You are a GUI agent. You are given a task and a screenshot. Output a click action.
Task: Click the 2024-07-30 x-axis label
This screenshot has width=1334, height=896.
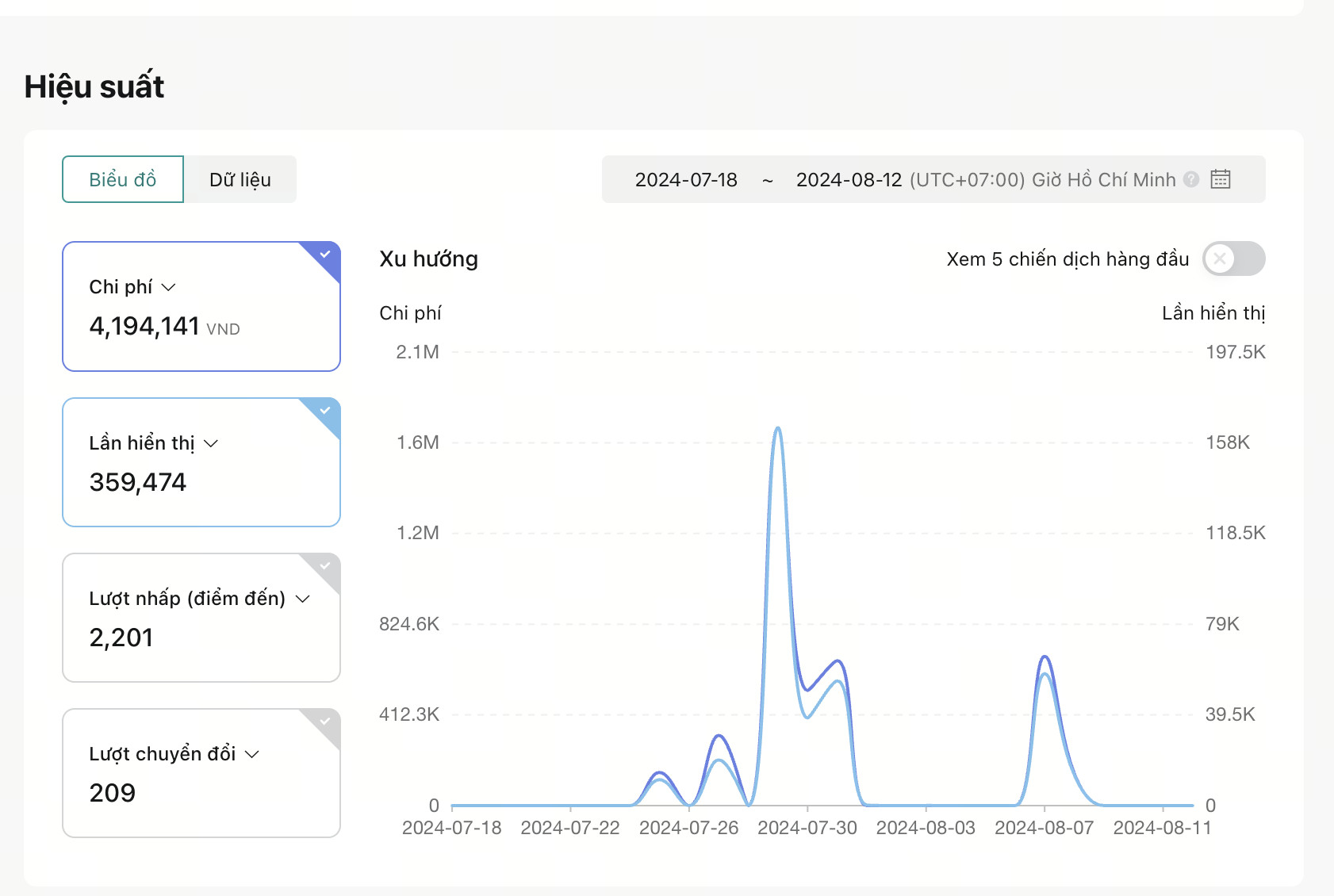(807, 828)
